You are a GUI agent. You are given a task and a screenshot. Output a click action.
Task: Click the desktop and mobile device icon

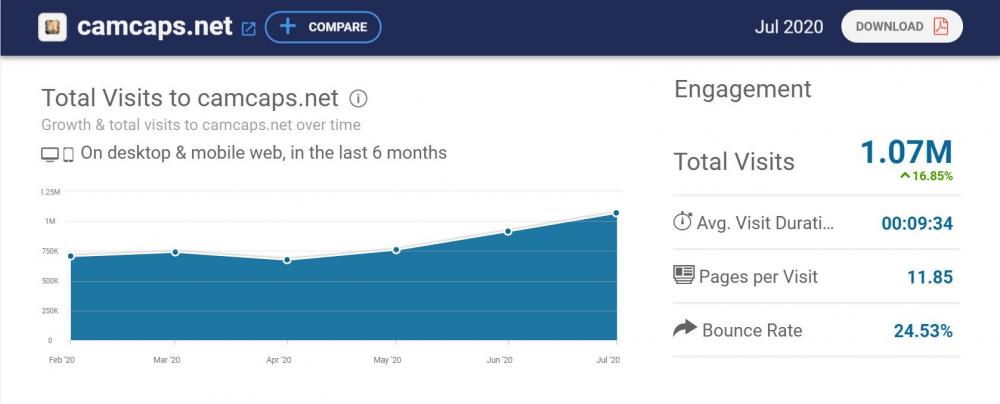(x=57, y=154)
